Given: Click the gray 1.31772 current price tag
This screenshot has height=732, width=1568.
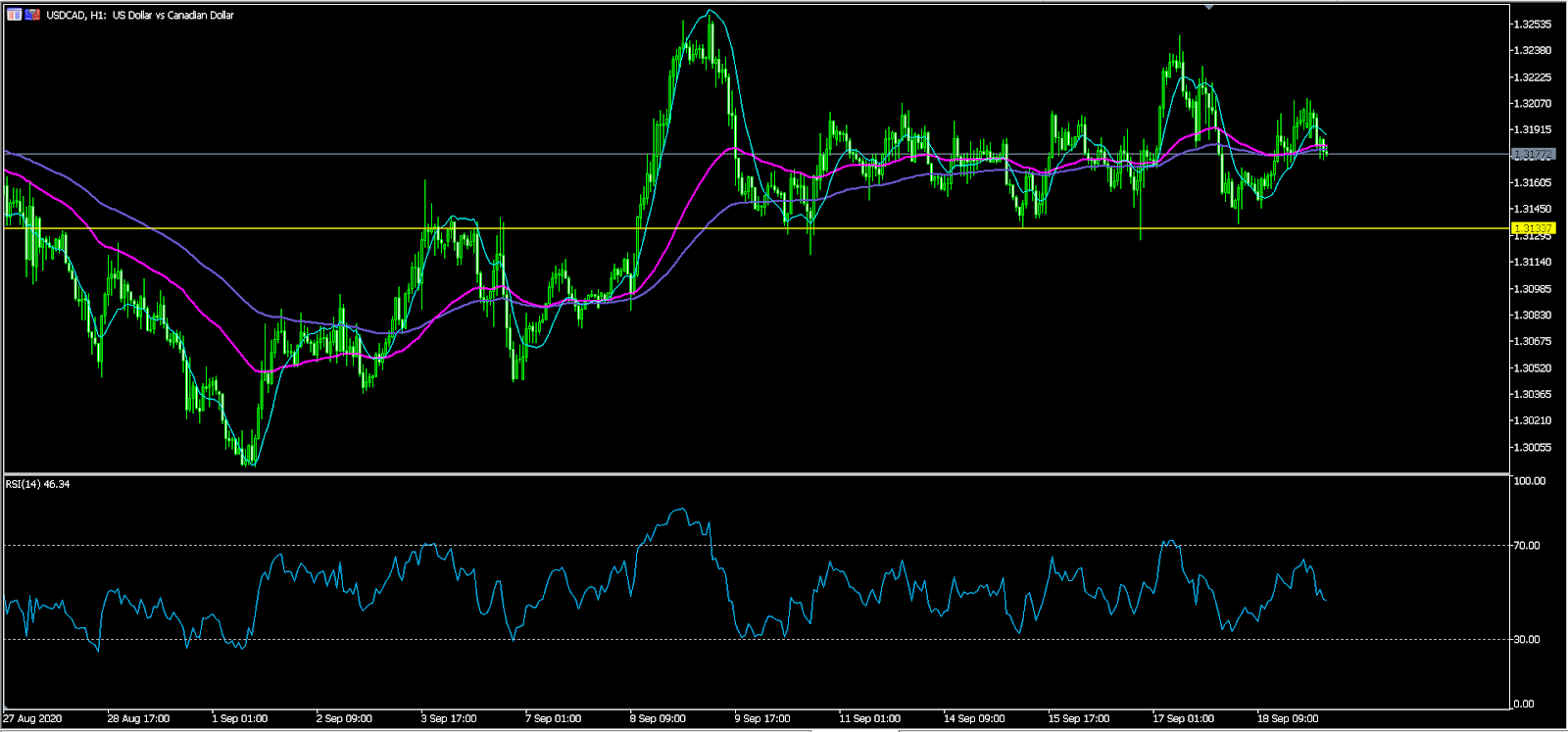Looking at the screenshot, I should pyautogui.click(x=1533, y=155).
